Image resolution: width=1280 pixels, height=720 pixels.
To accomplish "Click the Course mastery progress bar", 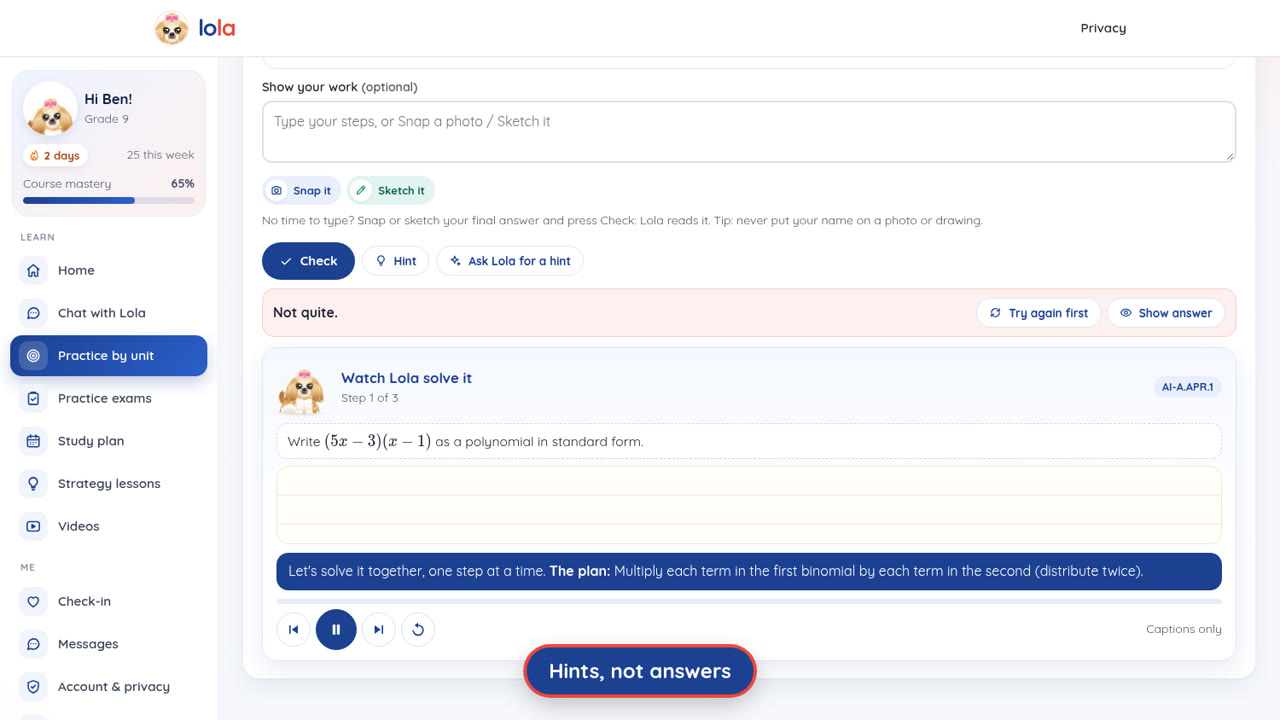I will [109, 200].
